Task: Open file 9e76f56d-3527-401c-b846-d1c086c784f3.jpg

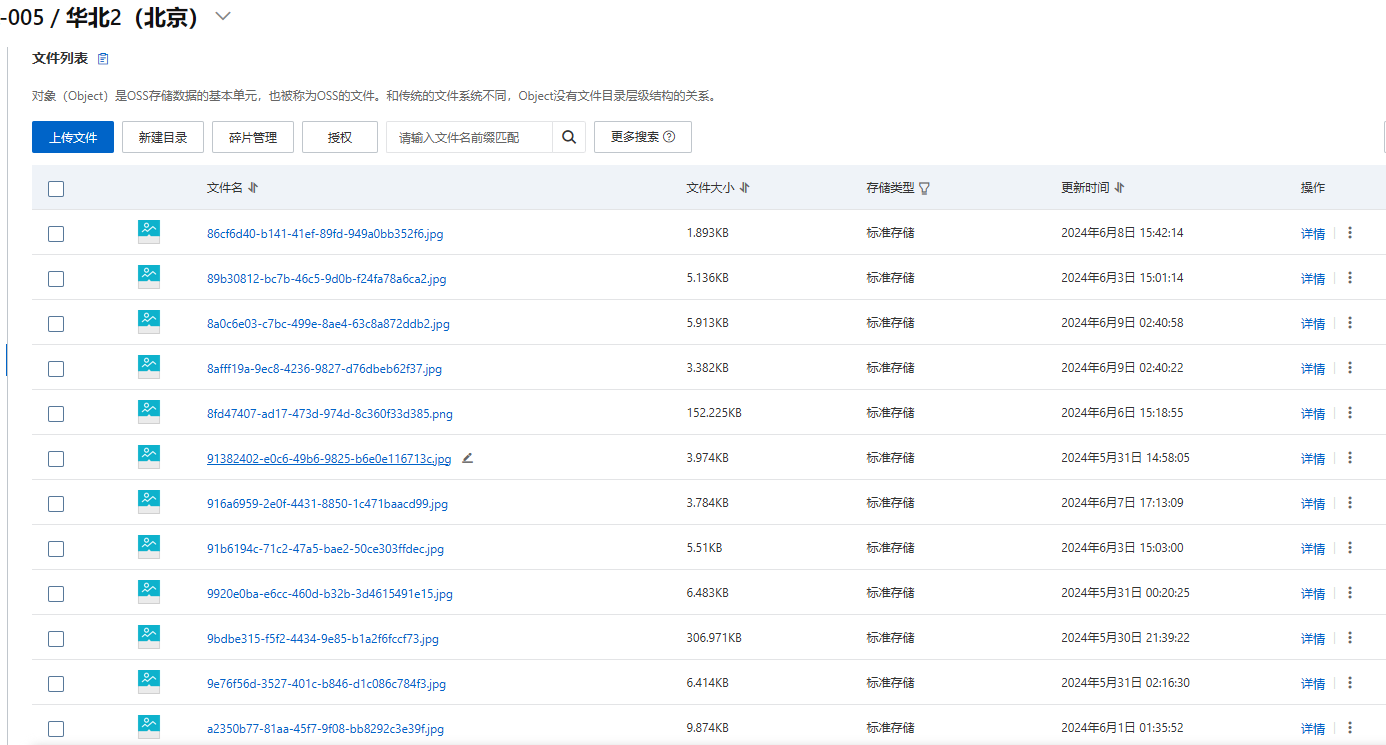Action: [x=326, y=684]
